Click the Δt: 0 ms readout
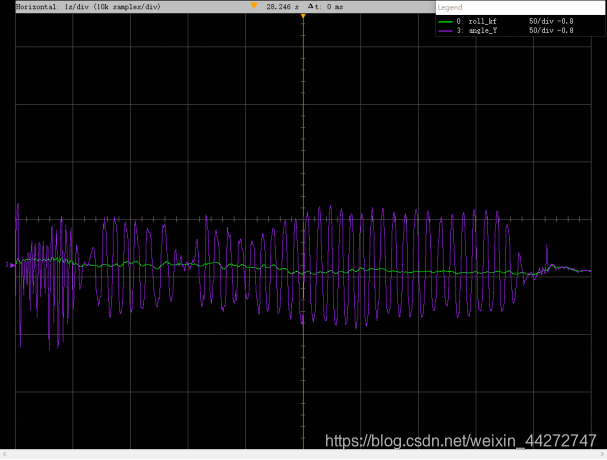The image size is (607, 460). click(x=325, y=7)
